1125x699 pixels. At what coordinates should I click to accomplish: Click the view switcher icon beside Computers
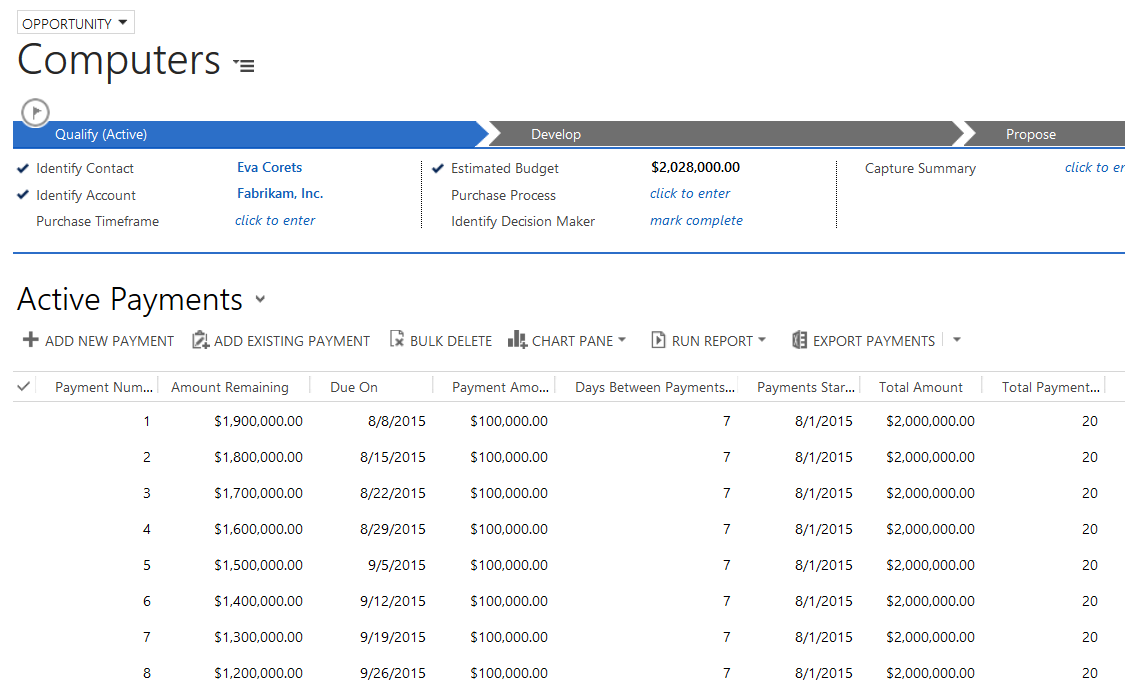pos(243,64)
